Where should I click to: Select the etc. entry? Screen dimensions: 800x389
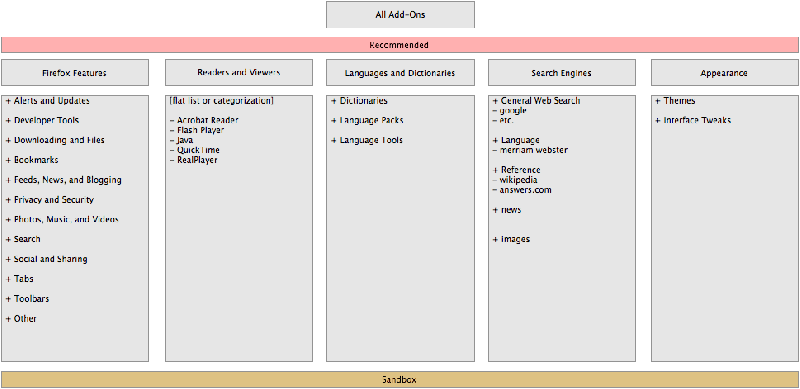[503, 120]
